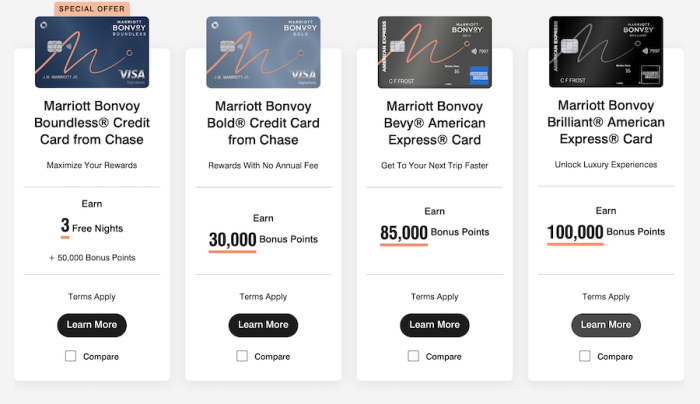
Task: Click the Brilliant American Express Card title
Action: [x=606, y=122]
